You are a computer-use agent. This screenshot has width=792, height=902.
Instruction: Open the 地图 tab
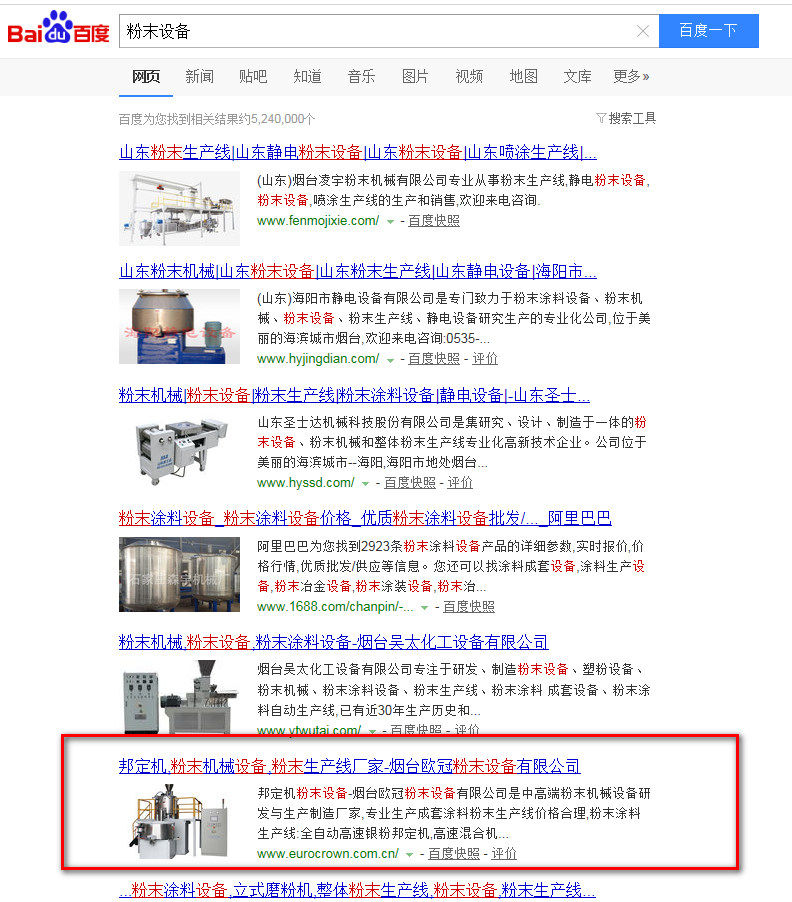click(x=523, y=77)
